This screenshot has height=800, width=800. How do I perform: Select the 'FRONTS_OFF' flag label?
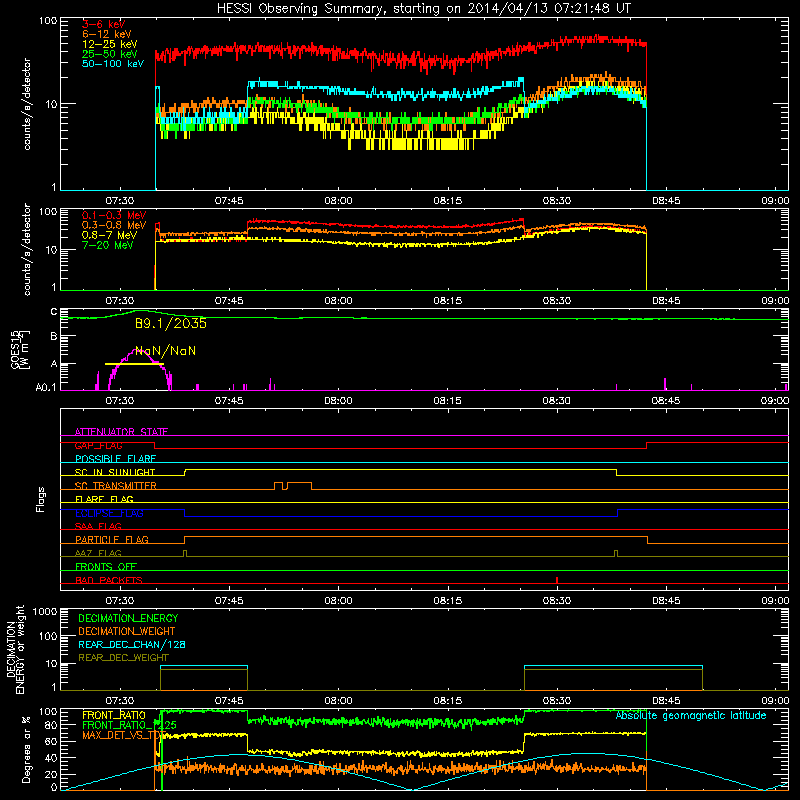(x=106, y=566)
